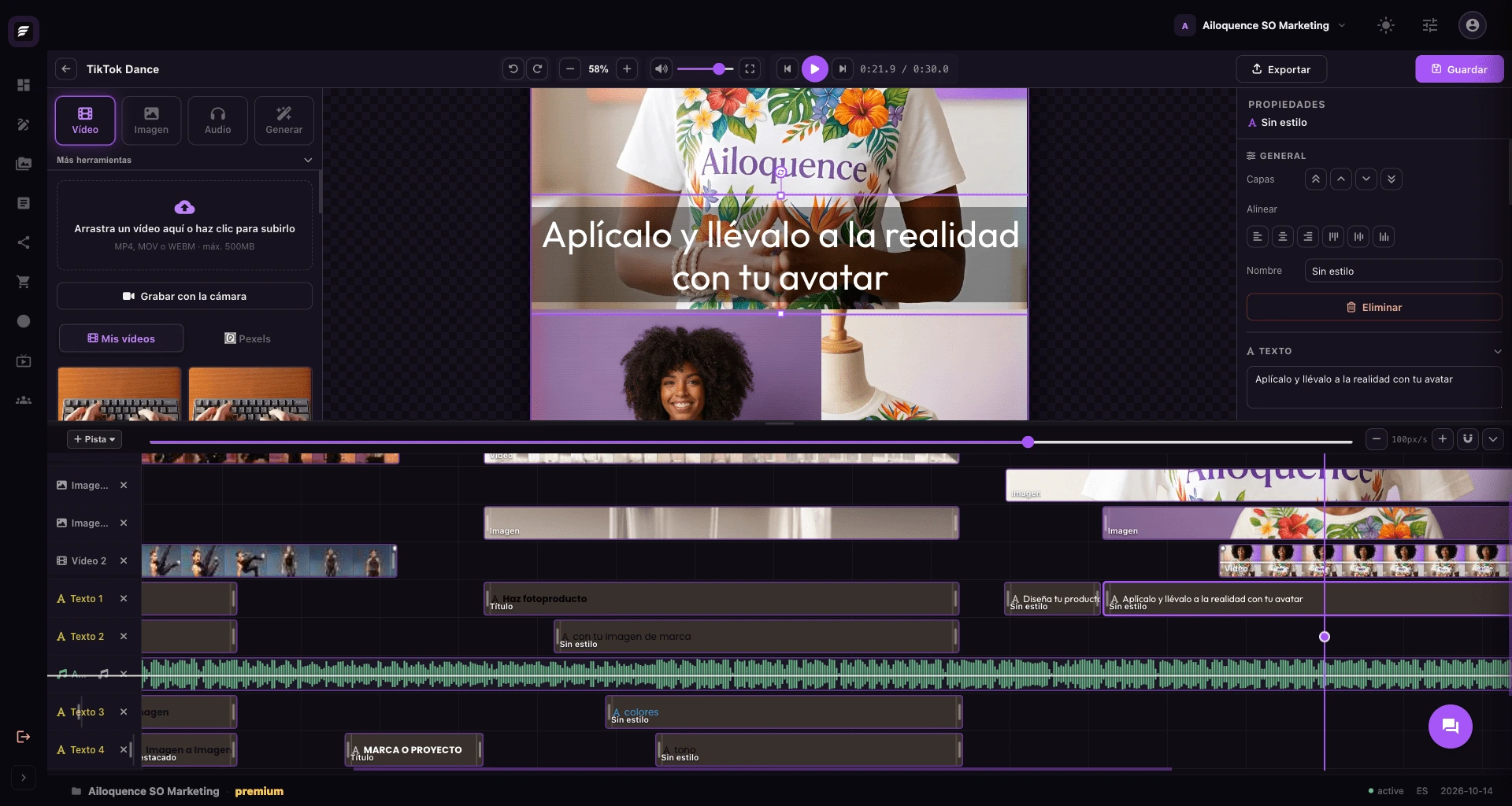Screen dimensions: 1512x806
Task: Align element to vertical middle
Action: (x=1359, y=236)
